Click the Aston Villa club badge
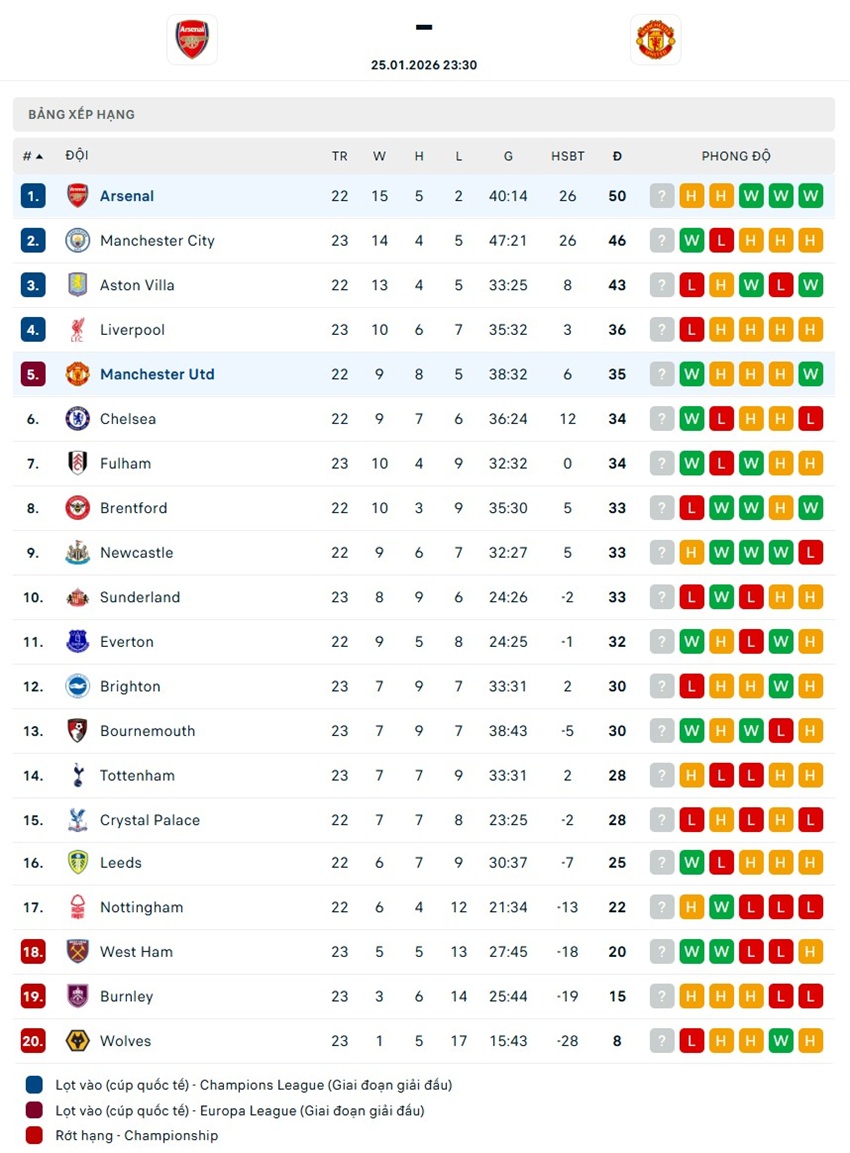This screenshot has height=1153, width=850. point(77,285)
